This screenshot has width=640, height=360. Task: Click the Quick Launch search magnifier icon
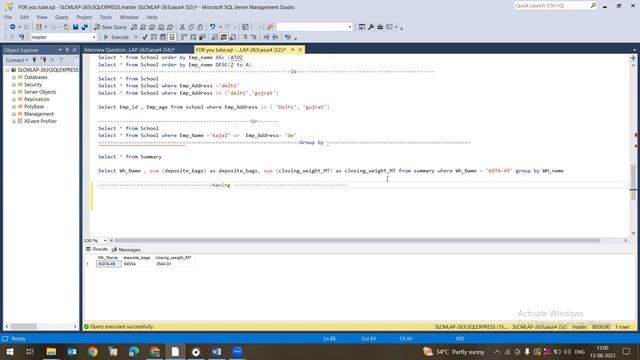[x=593, y=5]
